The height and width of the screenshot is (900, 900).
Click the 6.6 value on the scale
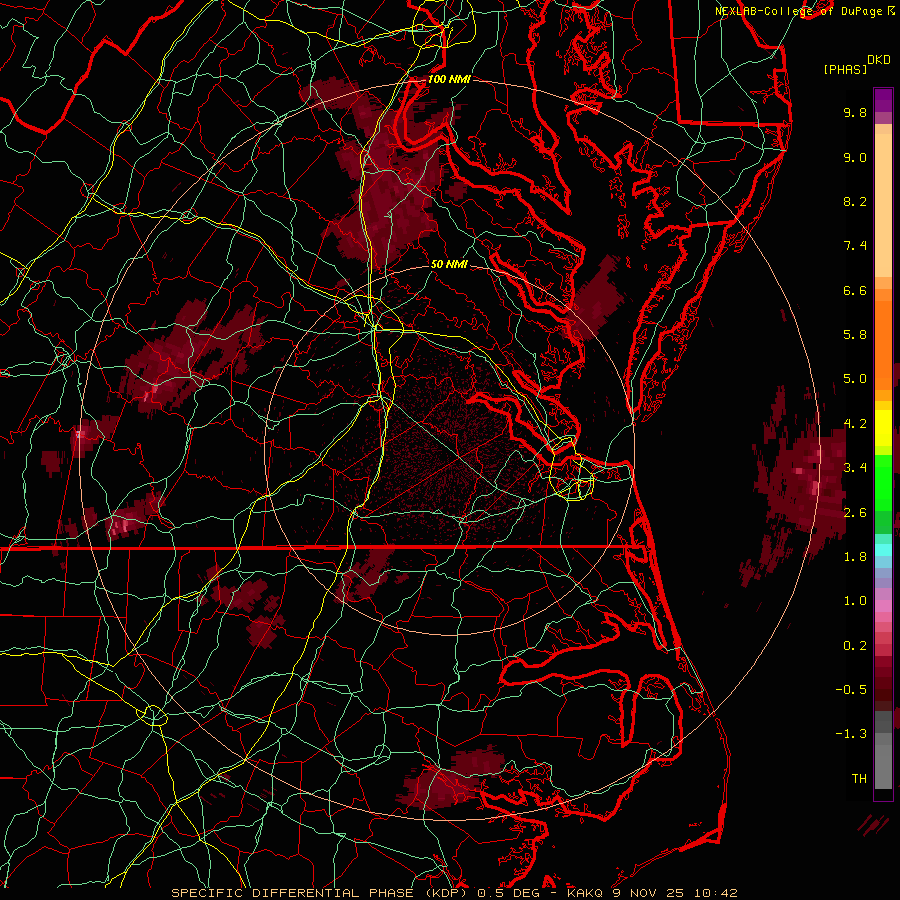point(855,290)
